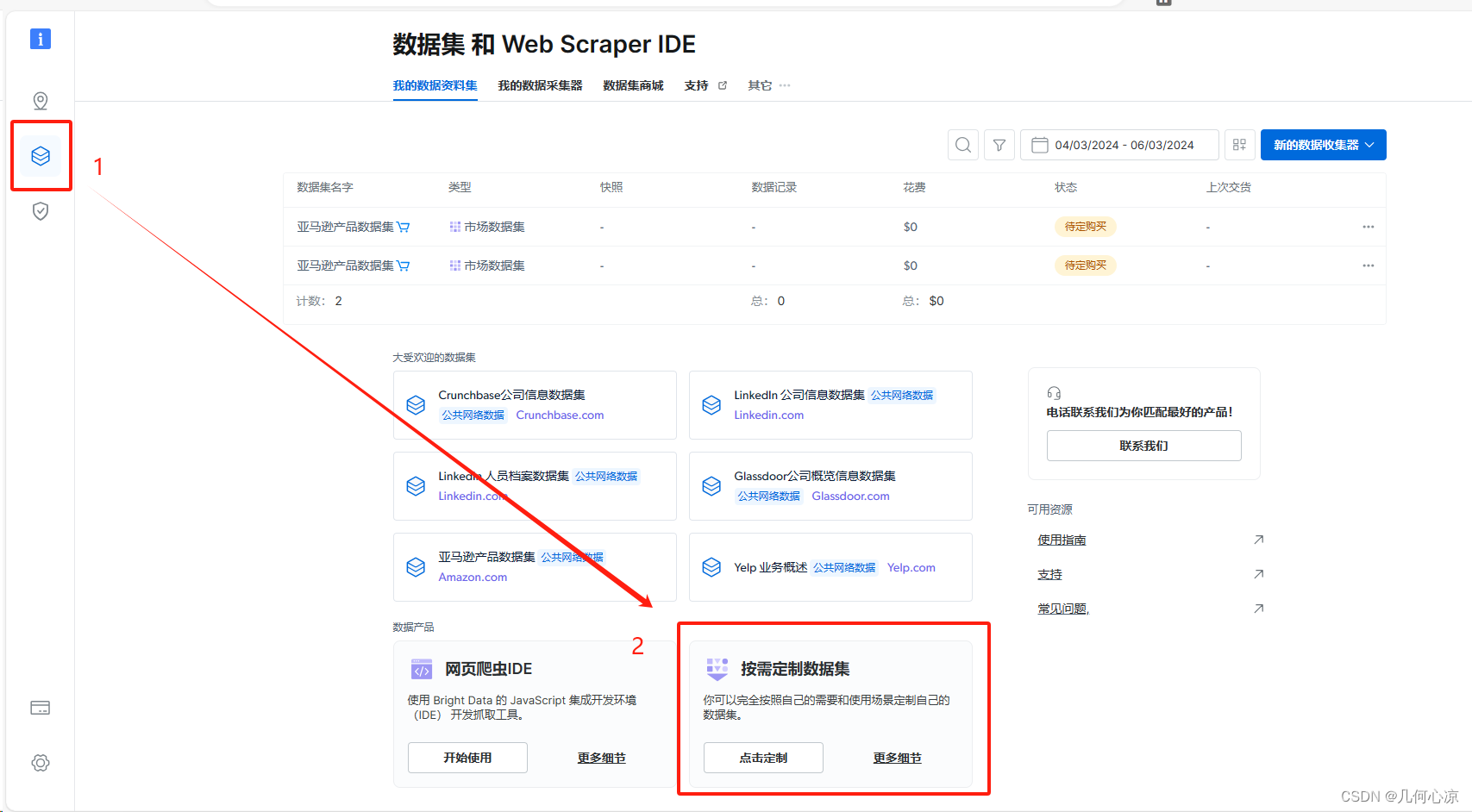
Task: Click the grid view toggle icon
Action: point(1240,145)
